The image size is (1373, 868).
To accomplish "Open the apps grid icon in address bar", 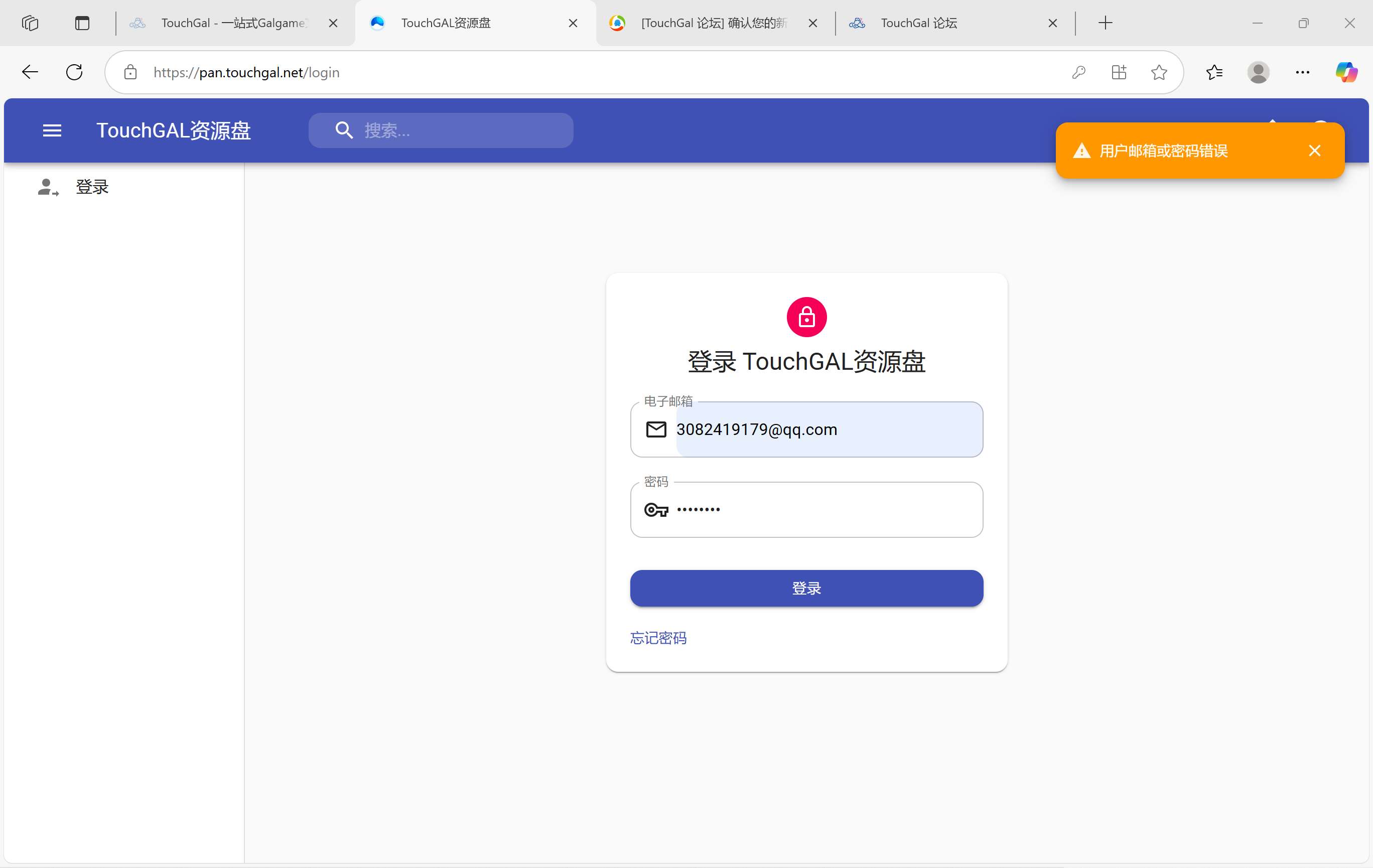I will pos(1119,72).
